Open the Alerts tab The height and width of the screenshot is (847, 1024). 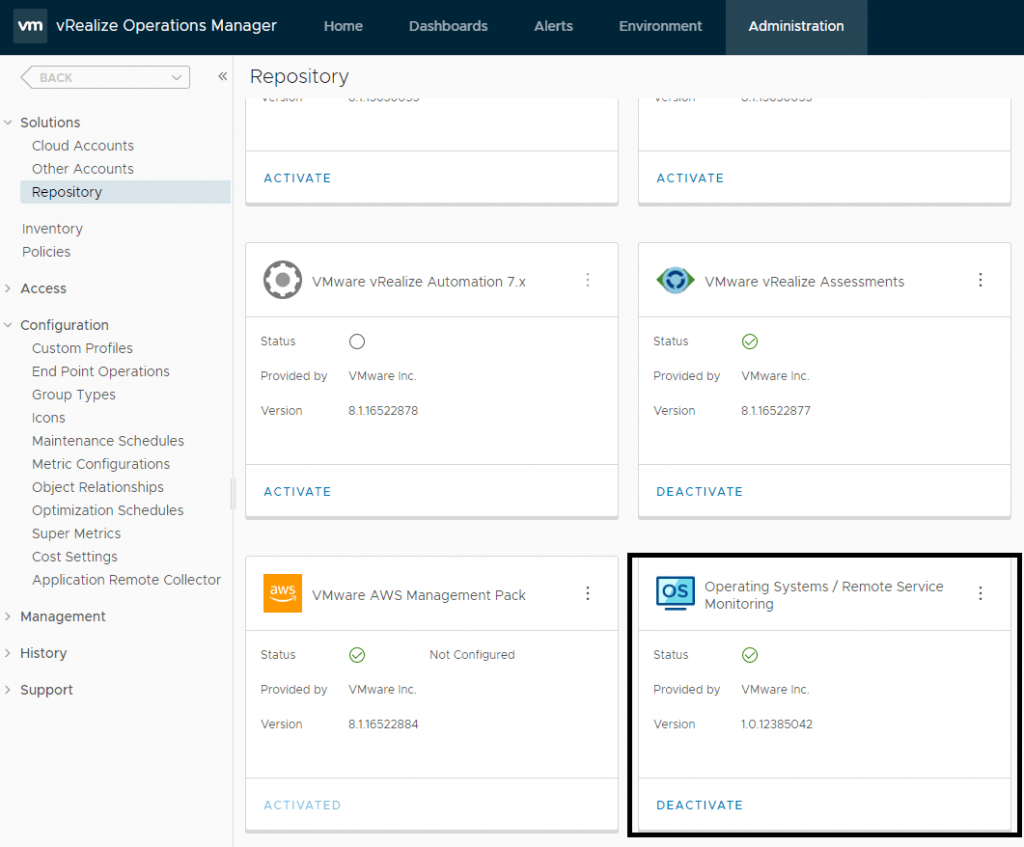click(x=553, y=26)
